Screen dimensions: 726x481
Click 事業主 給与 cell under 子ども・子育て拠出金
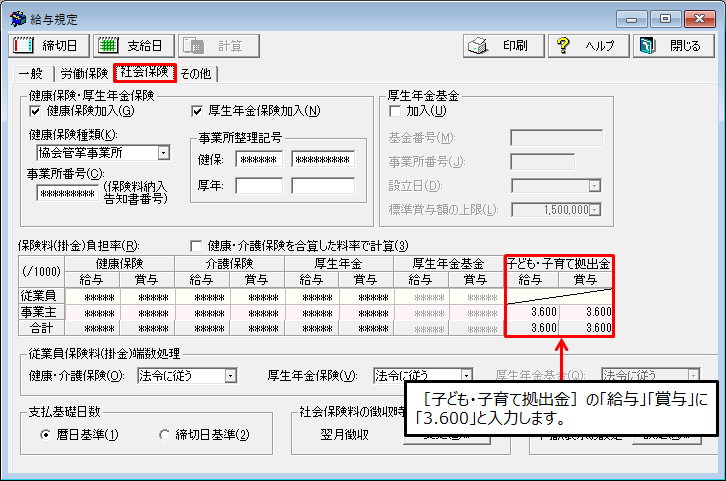pos(531,312)
